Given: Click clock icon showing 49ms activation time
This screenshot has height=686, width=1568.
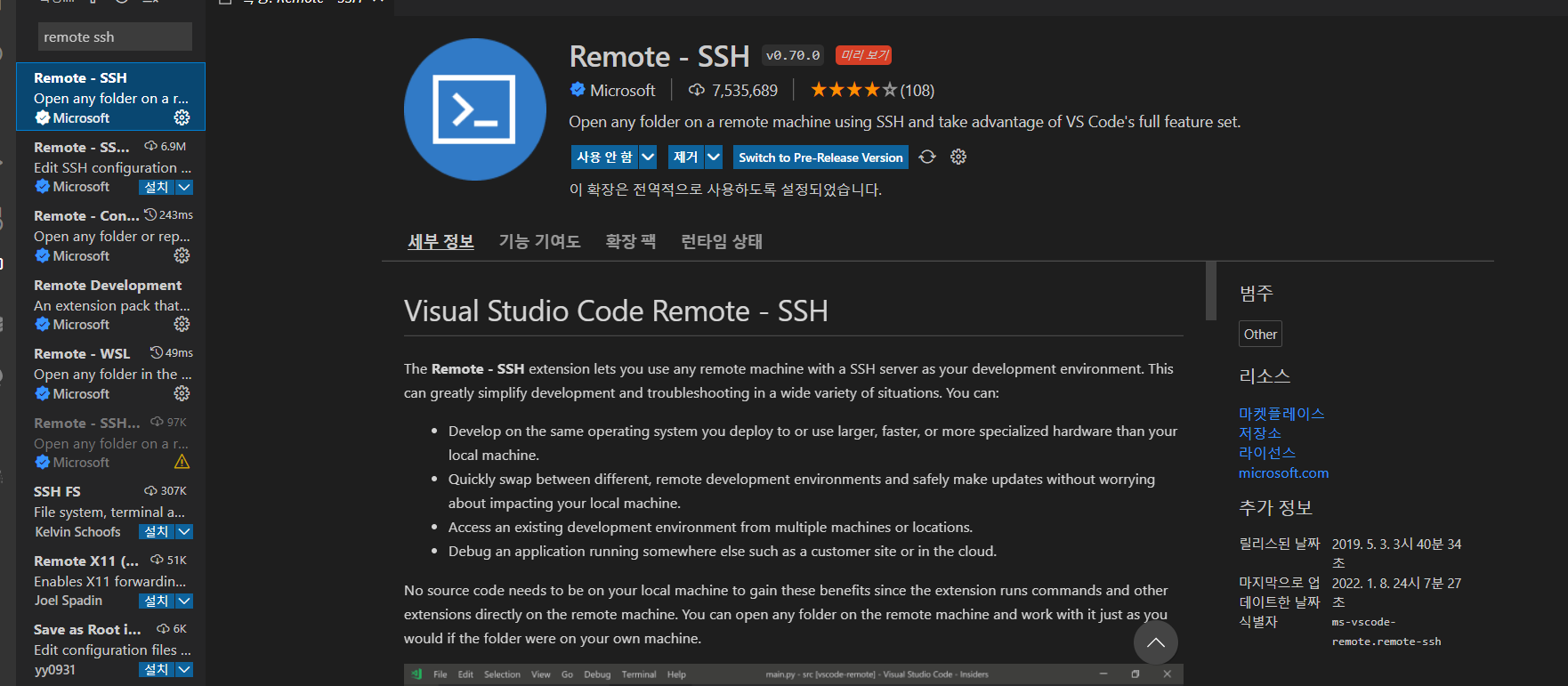Looking at the screenshot, I should click(x=157, y=352).
